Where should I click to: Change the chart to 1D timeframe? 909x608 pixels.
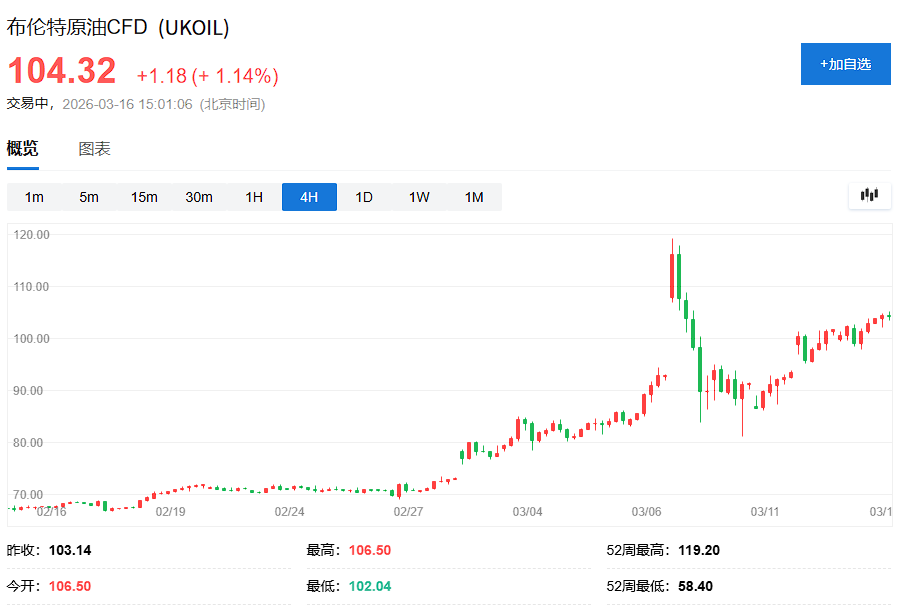[x=363, y=197]
